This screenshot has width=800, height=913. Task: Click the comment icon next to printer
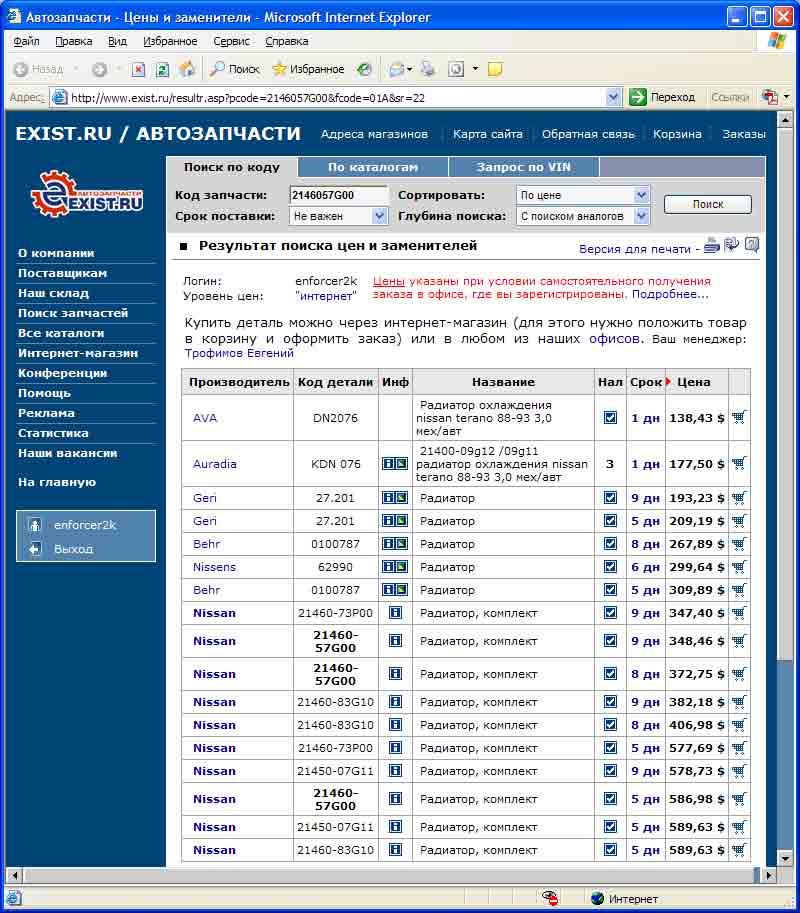pos(732,245)
